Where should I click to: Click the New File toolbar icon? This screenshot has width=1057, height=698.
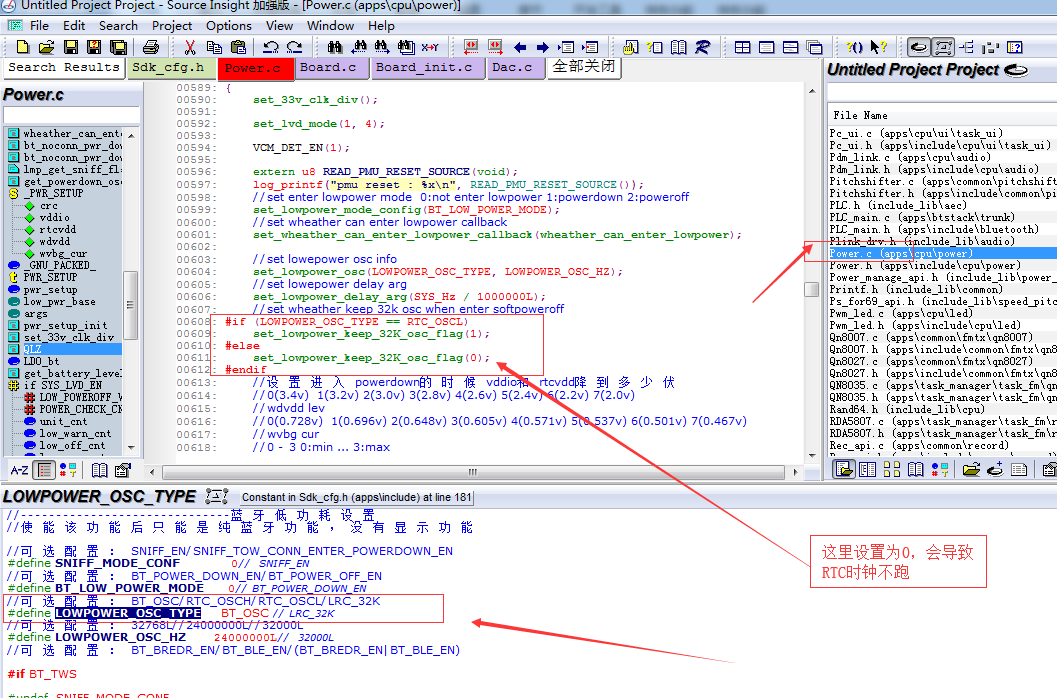22,47
